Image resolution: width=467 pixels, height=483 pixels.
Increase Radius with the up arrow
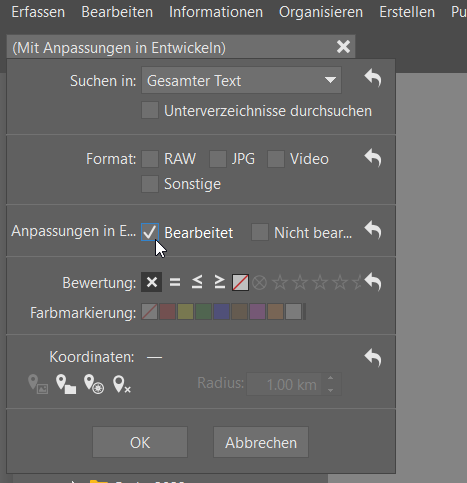(x=330, y=378)
